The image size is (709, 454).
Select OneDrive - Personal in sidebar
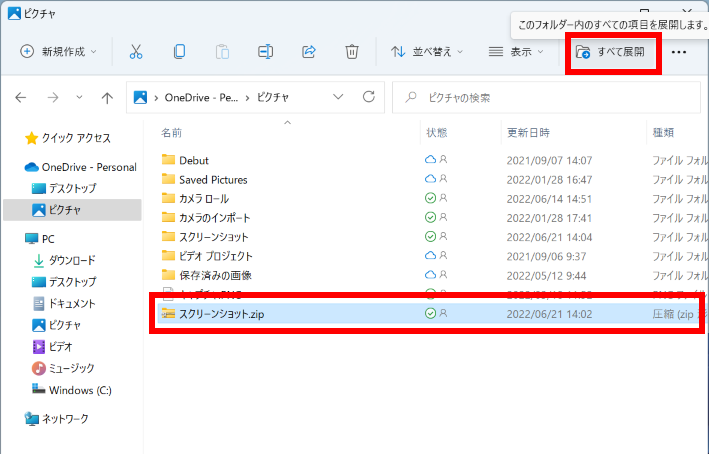80,167
